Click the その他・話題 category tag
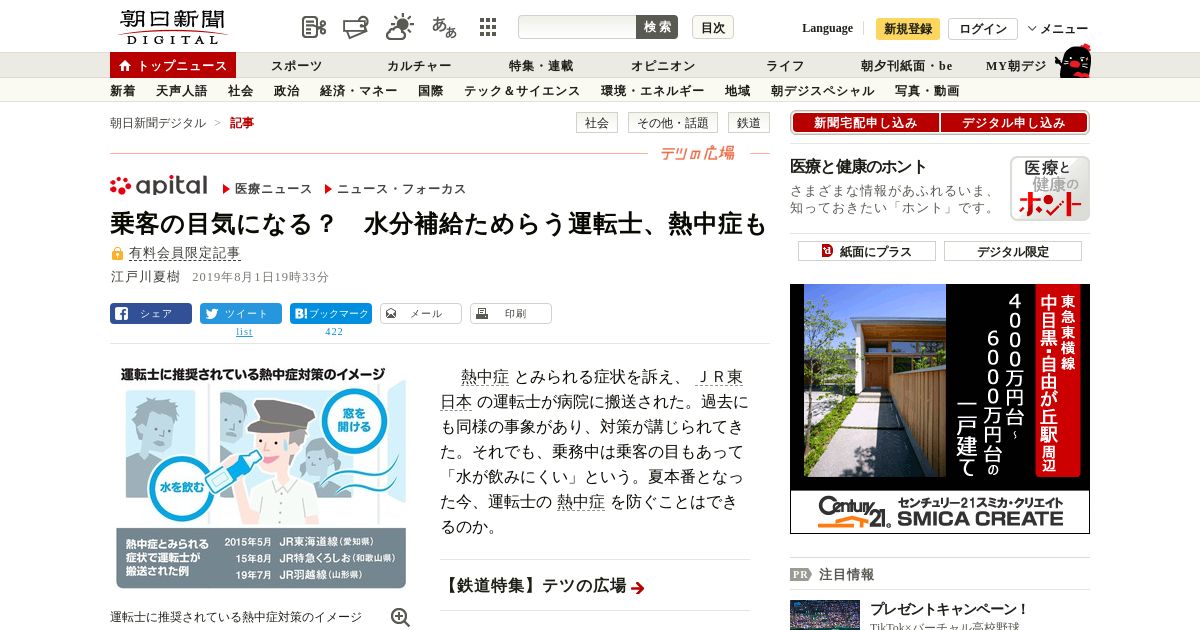 coord(673,123)
